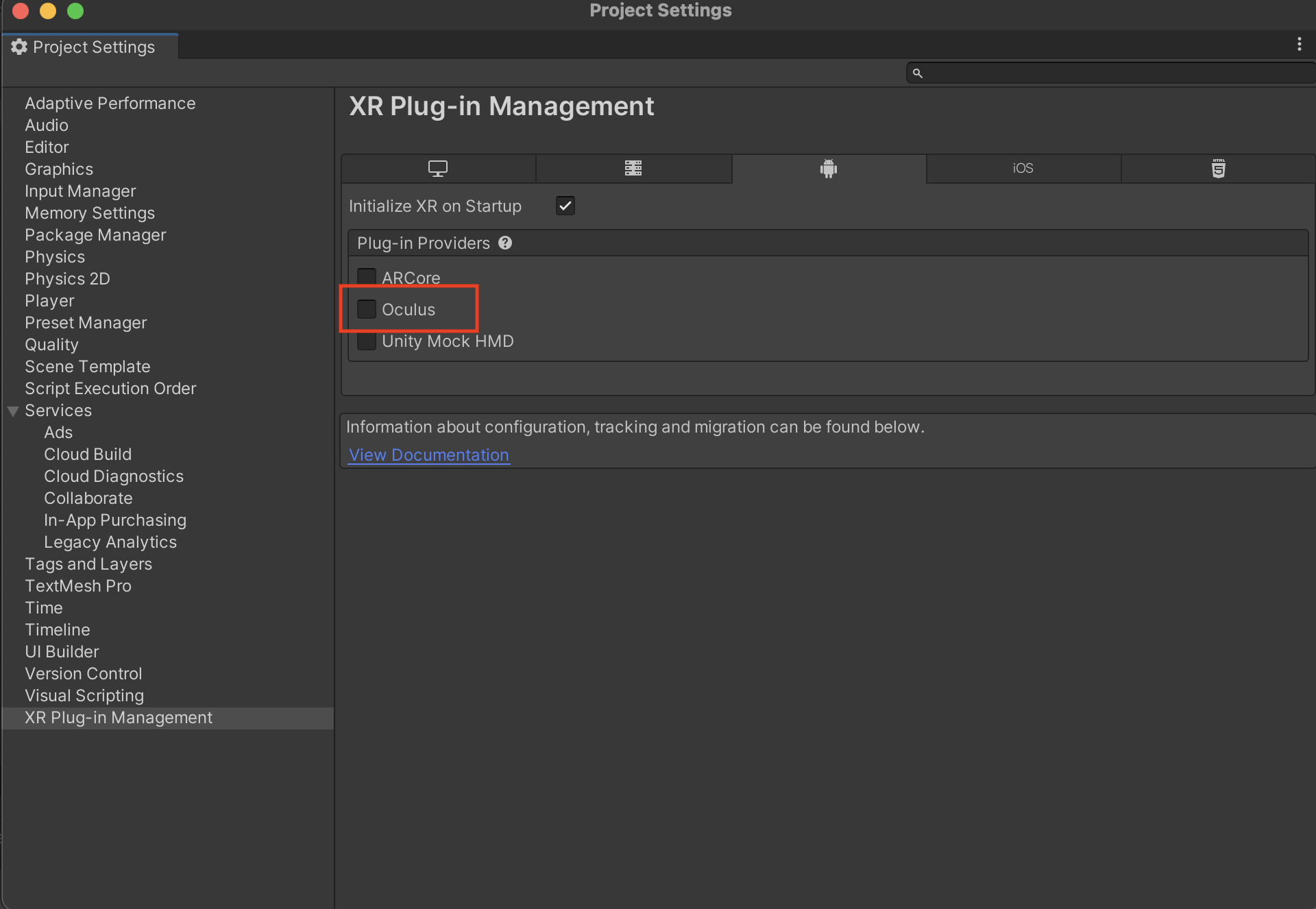Viewport: 1316px width, 909px height.
Task: Switch to the iOS platform tab
Action: click(x=1022, y=169)
